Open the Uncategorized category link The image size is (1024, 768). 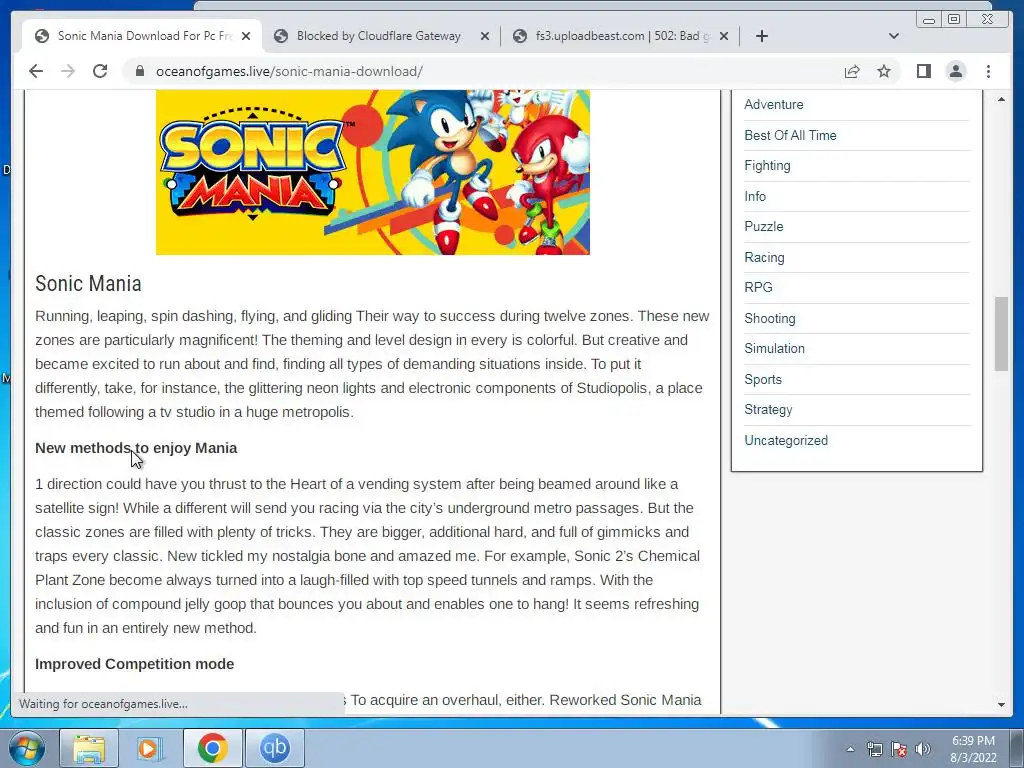click(786, 440)
